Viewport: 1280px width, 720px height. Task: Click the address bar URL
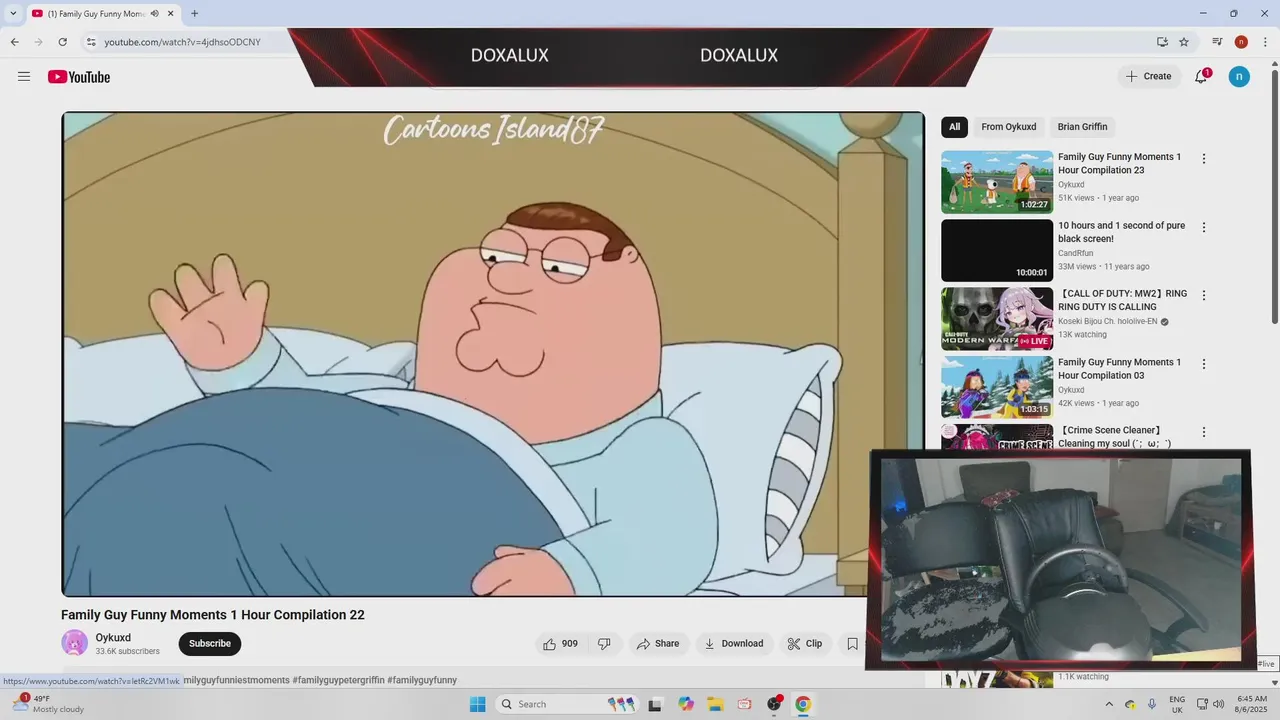click(x=183, y=42)
